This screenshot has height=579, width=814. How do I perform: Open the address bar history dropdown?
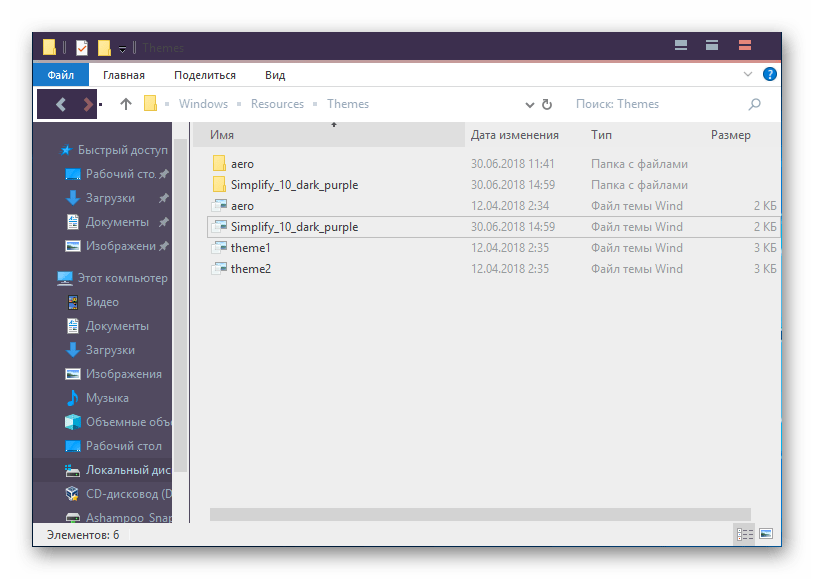pos(530,104)
